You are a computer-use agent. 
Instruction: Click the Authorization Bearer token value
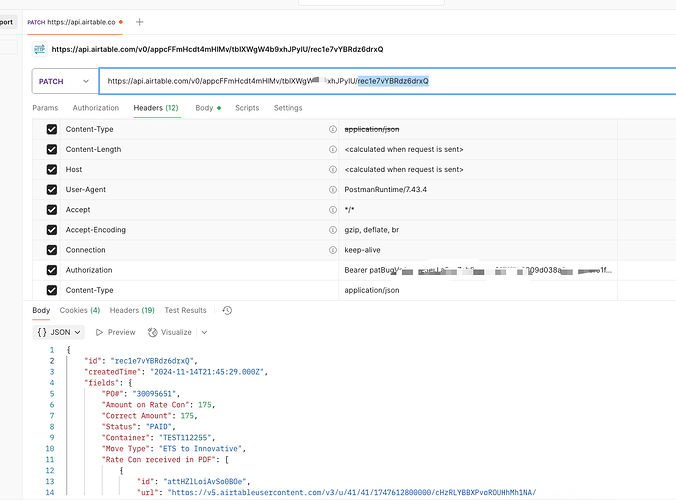pos(478,270)
